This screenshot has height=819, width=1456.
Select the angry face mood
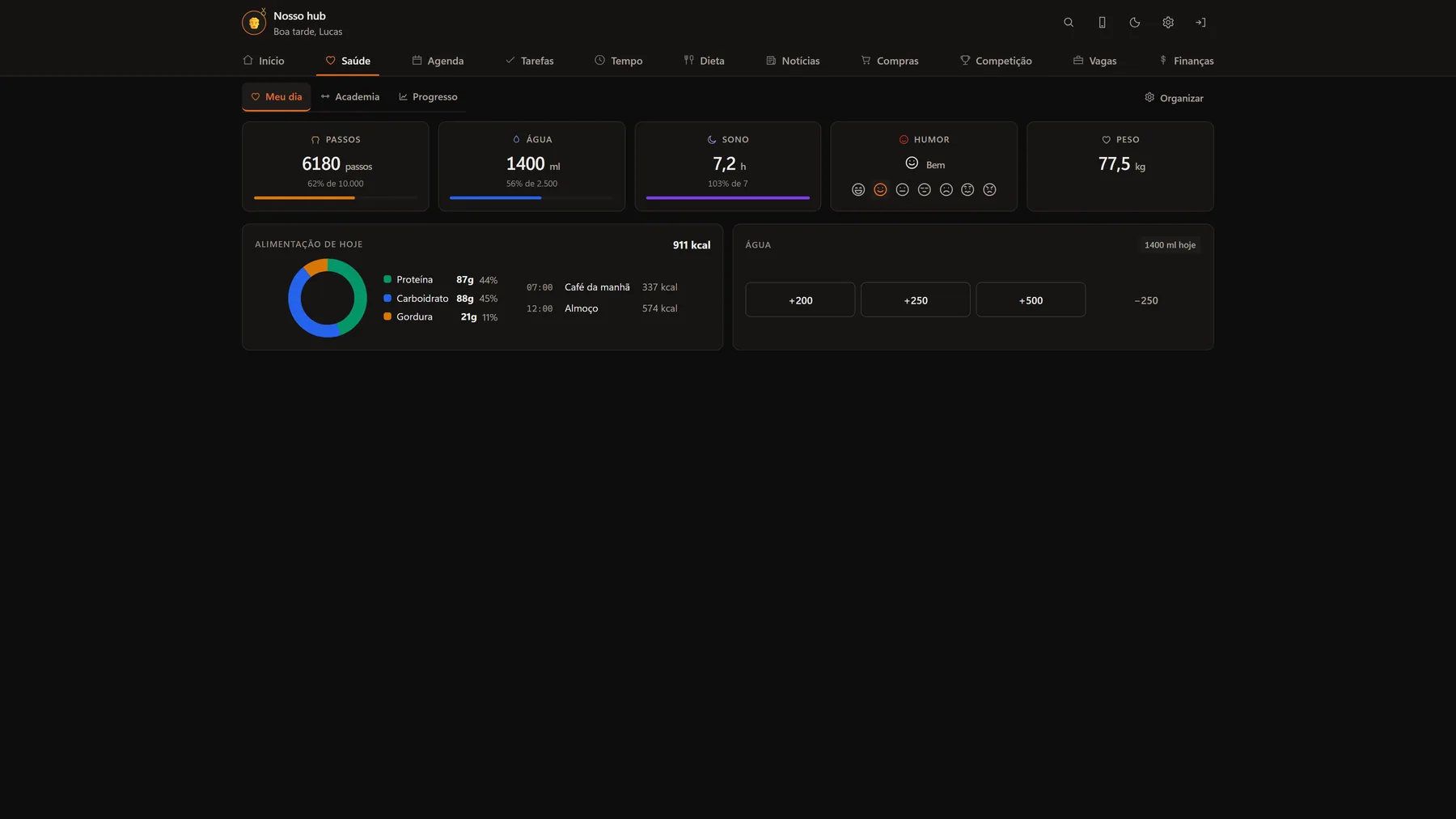(x=989, y=189)
